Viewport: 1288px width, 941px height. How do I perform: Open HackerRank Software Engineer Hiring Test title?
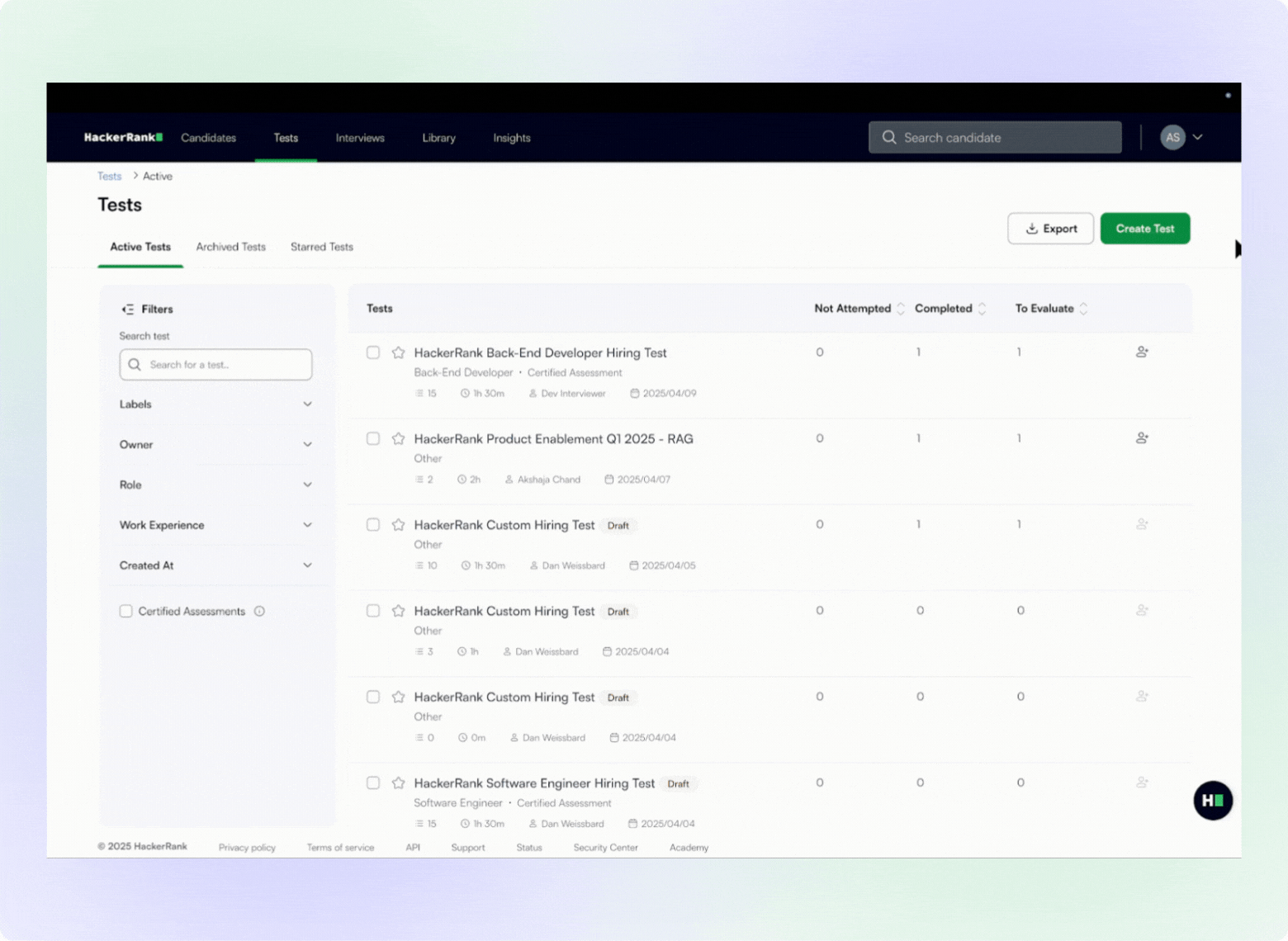coord(534,783)
